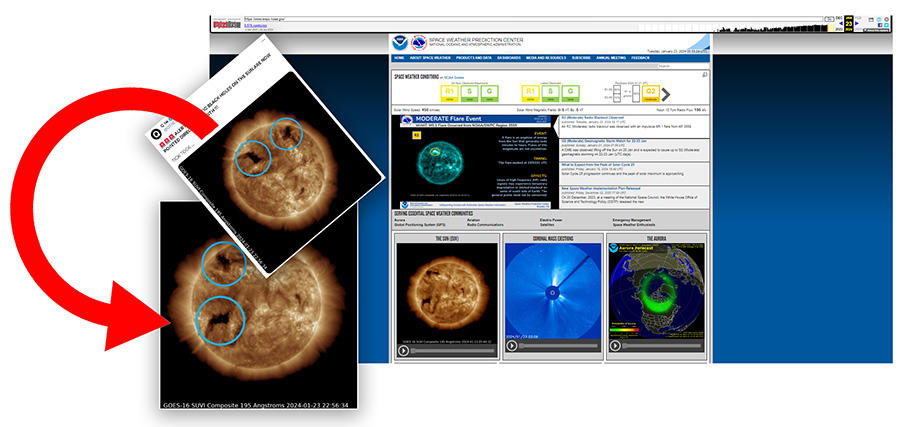Screen dimensions: 900x427
Task: Click the G box under Latest Observed
Action: [x=570, y=94]
